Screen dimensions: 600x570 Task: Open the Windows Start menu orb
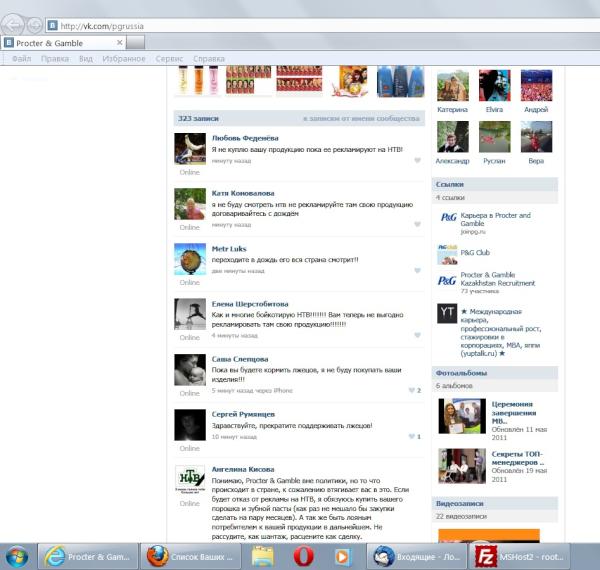coord(15,556)
